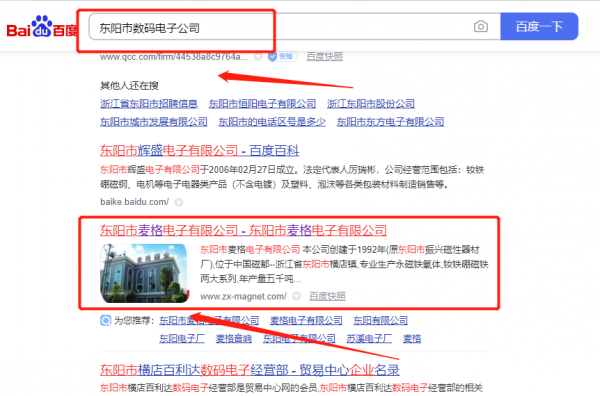This screenshot has height=396, width=600.
Task: Open 百度快照 link next to qcc.com
Action: (x=324, y=57)
